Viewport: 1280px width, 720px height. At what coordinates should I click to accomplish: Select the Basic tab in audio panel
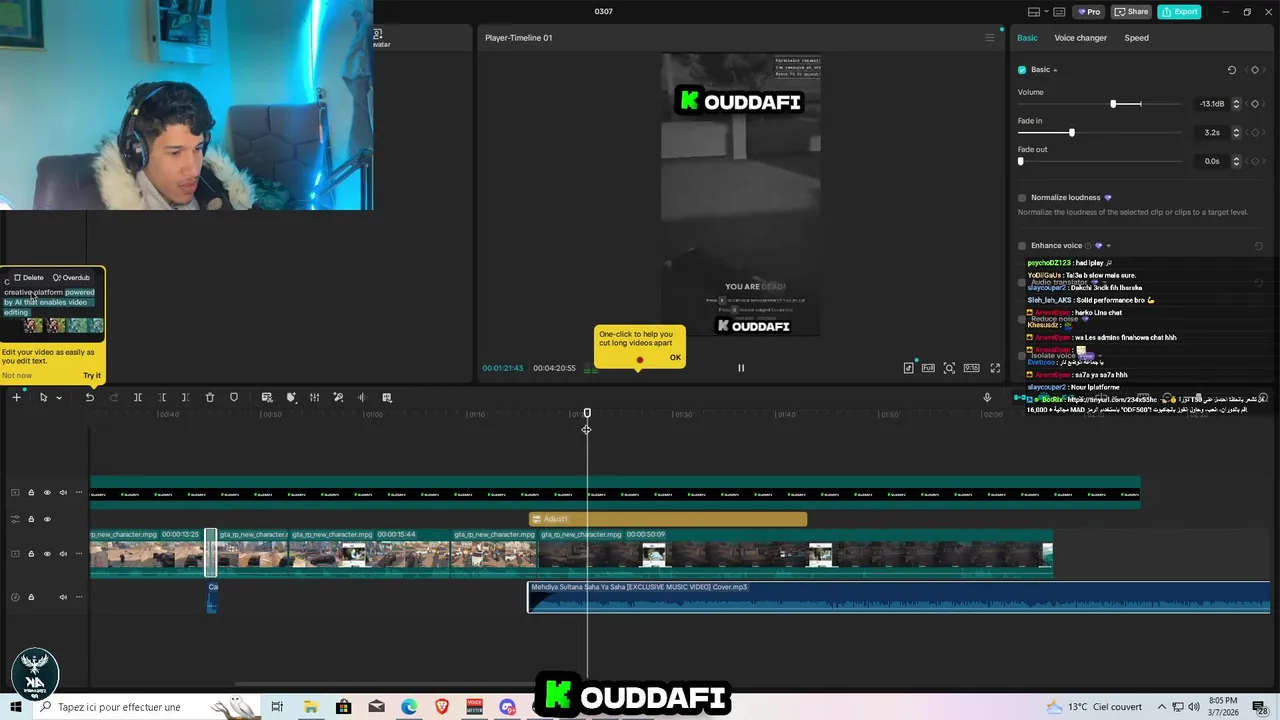pos(1027,38)
